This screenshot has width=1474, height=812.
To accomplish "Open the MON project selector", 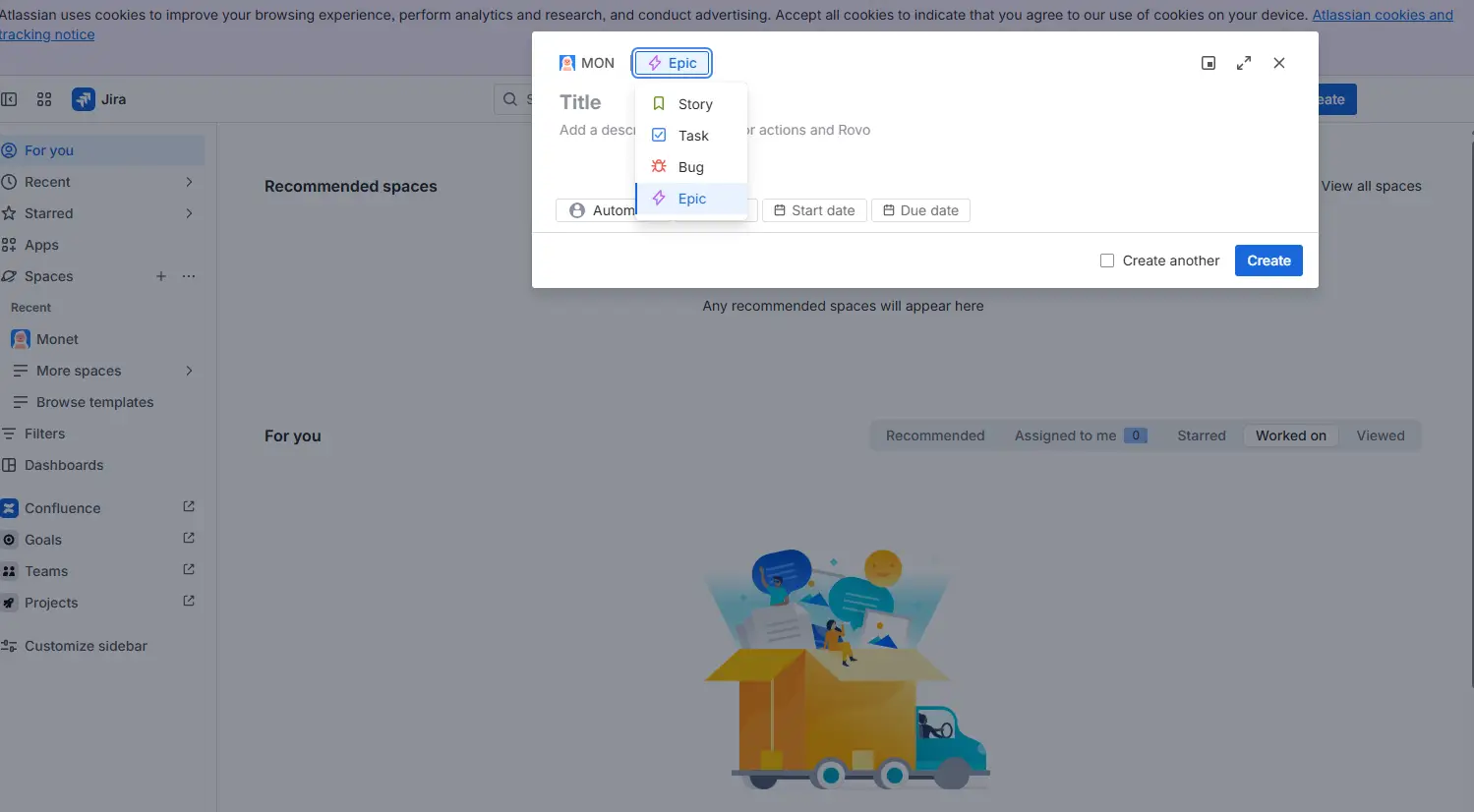I will (x=587, y=63).
